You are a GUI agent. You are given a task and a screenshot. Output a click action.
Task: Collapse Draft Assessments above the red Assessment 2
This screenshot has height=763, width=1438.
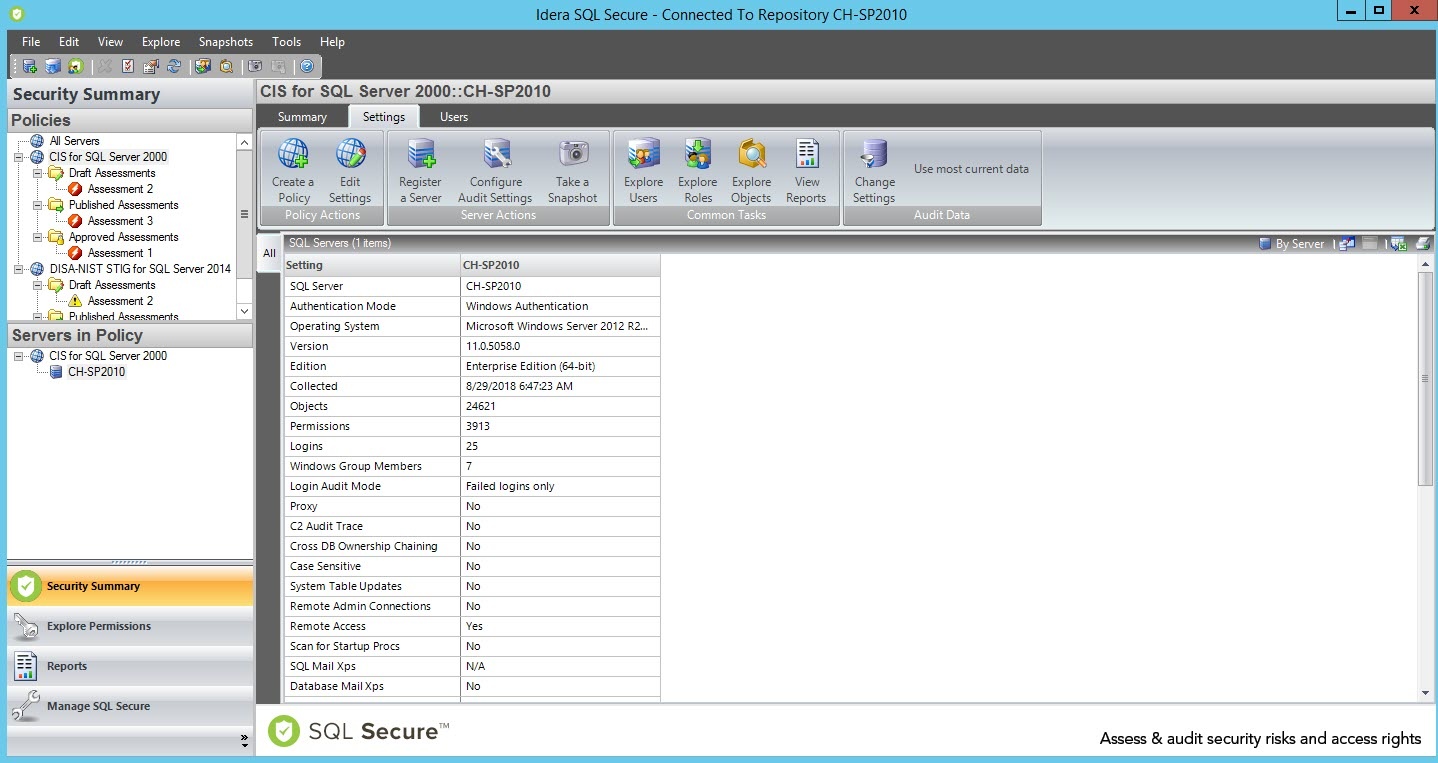pyautogui.click(x=38, y=173)
